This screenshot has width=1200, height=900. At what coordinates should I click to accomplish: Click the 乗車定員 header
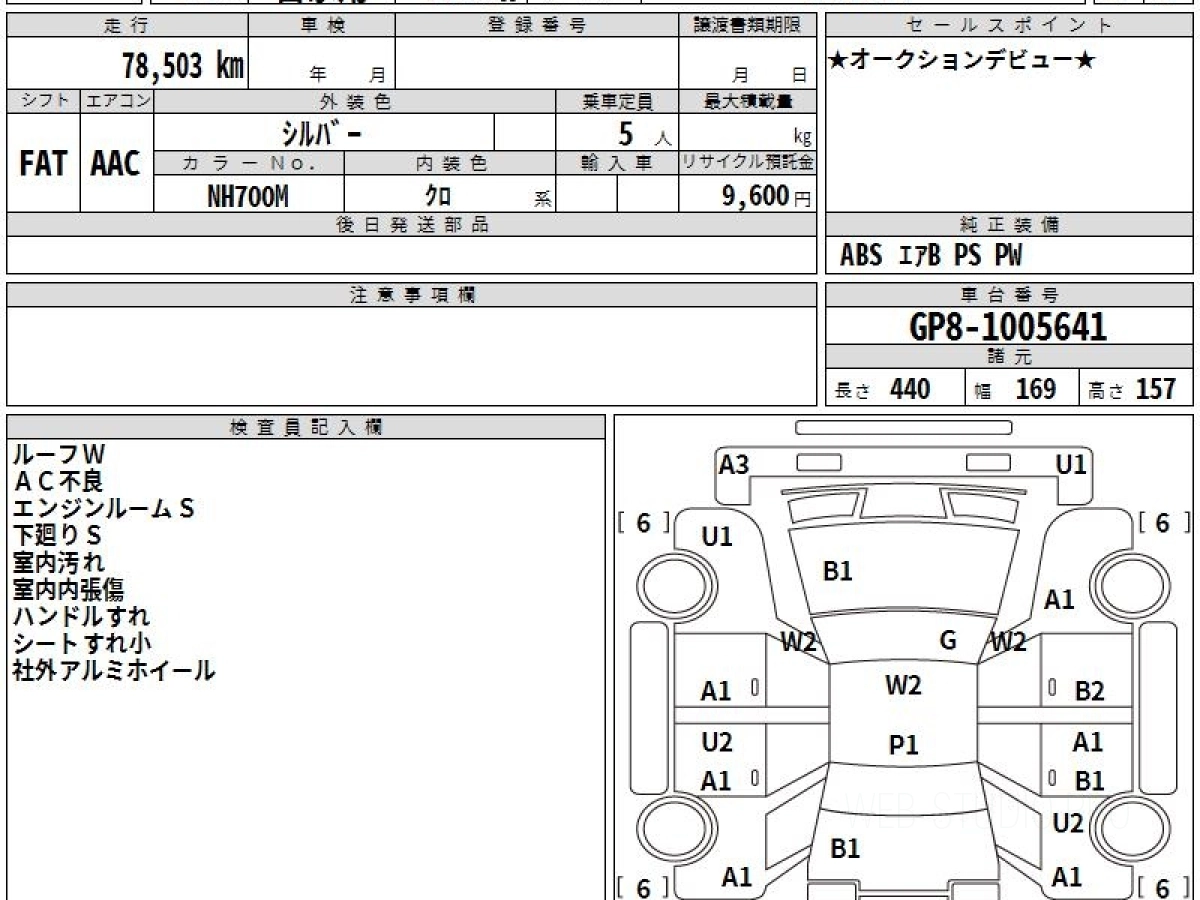tap(617, 101)
